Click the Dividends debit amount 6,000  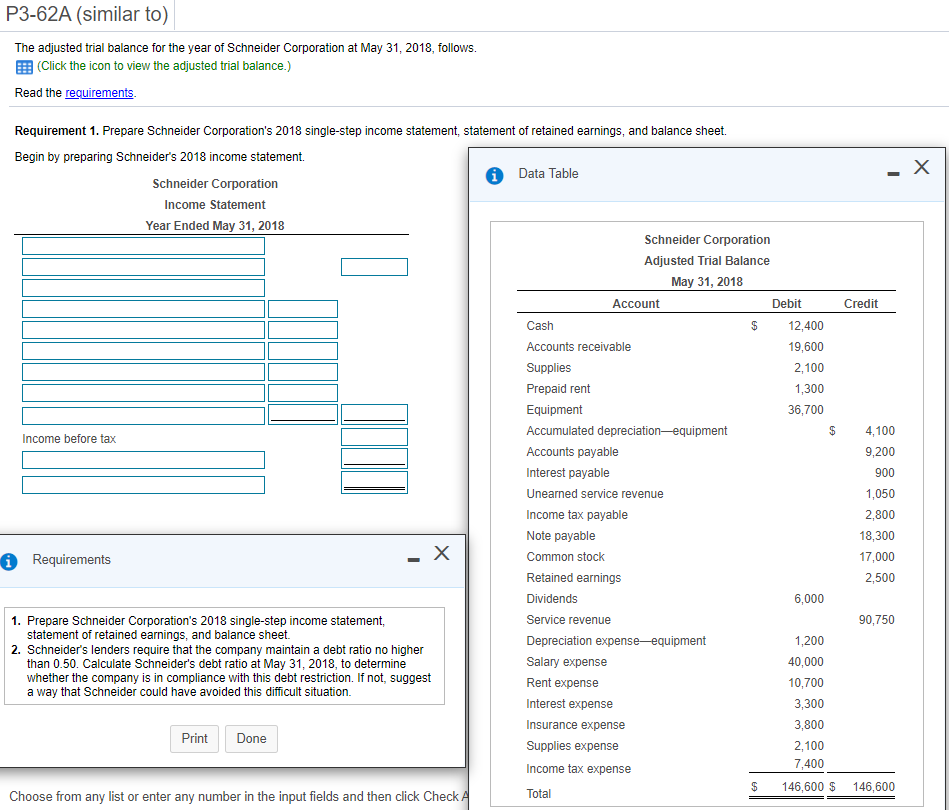809,599
